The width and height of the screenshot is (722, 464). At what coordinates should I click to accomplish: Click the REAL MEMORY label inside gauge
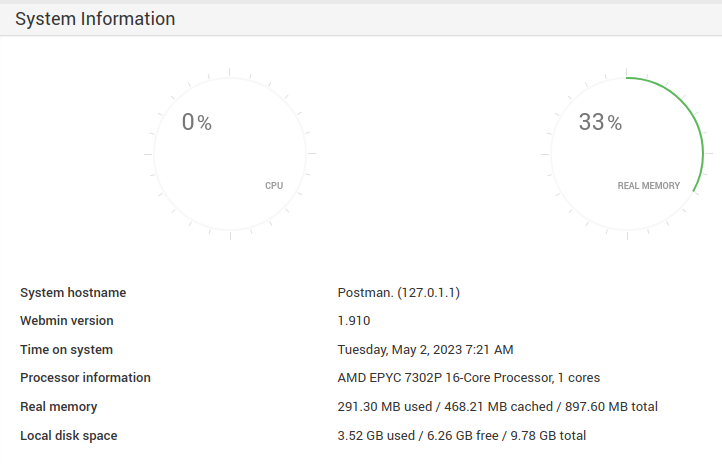click(648, 186)
